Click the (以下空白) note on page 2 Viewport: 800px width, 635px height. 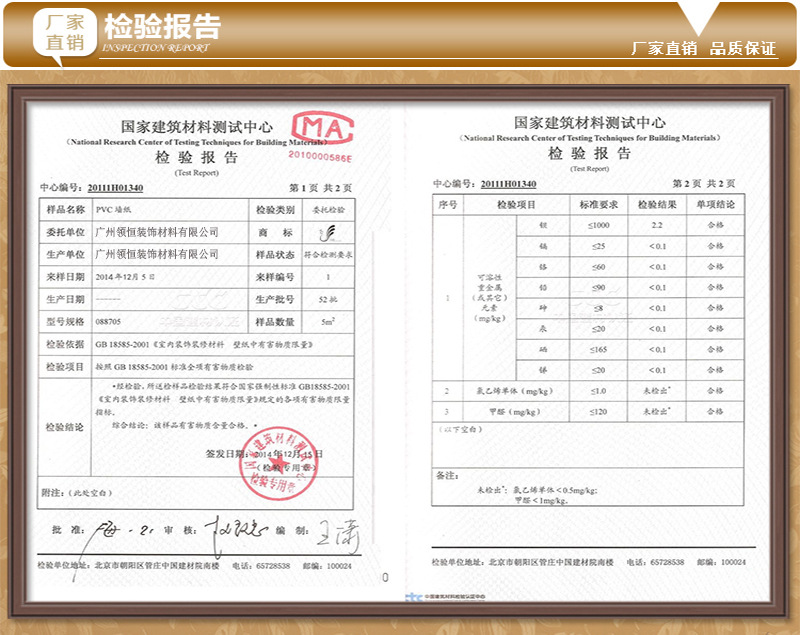click(461, 429)
